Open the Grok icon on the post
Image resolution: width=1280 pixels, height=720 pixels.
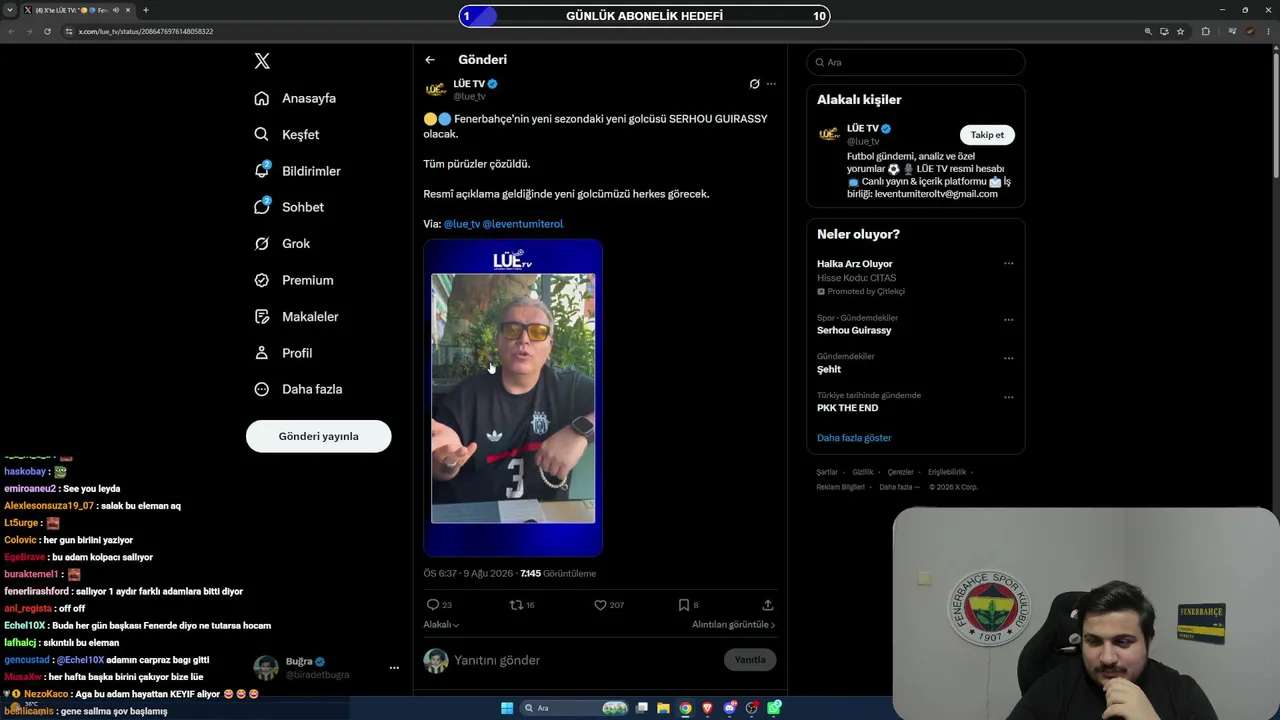pyautogui.click(x=754, y=84)
